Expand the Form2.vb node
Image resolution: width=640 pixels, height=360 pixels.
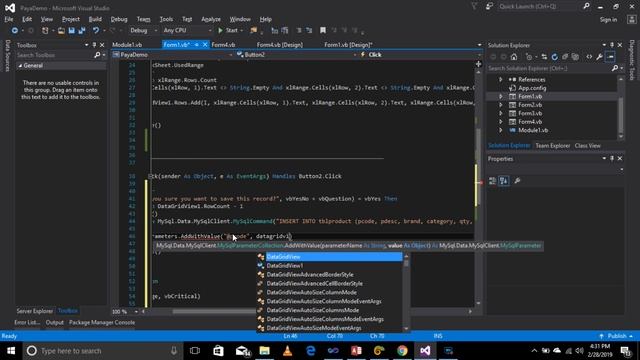click(501, 105)
